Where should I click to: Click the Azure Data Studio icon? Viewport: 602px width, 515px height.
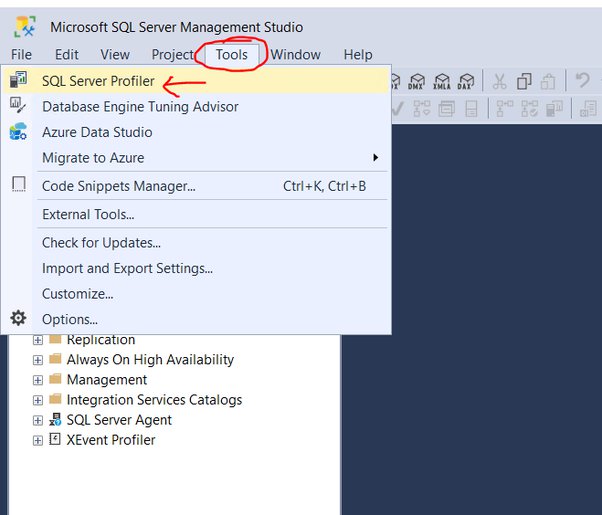(18, 131)
